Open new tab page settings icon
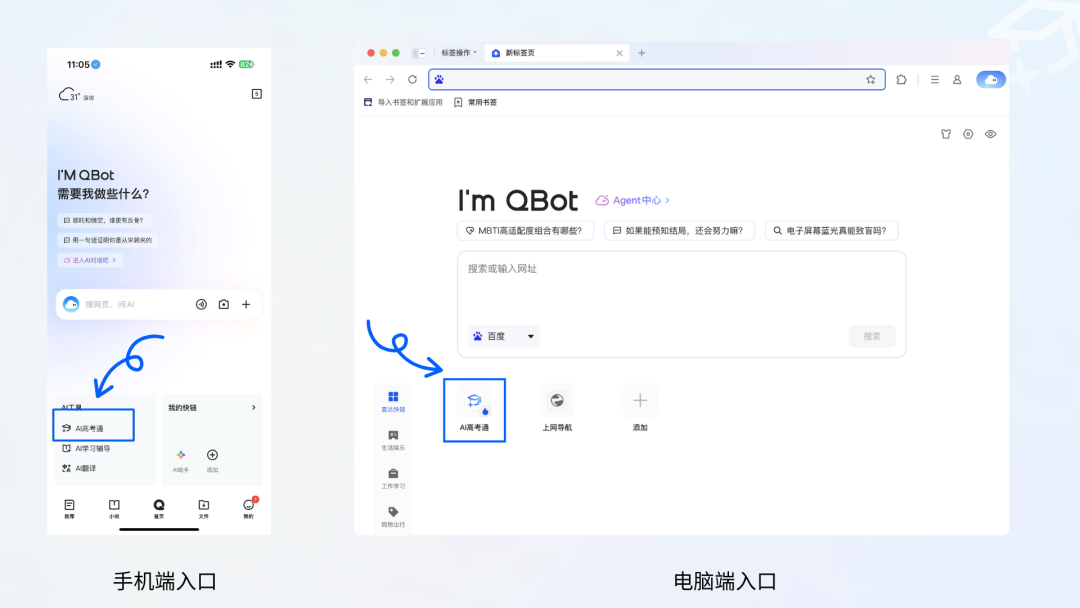The width and height of the screenshot is (1080, 608). coord(968,134)
